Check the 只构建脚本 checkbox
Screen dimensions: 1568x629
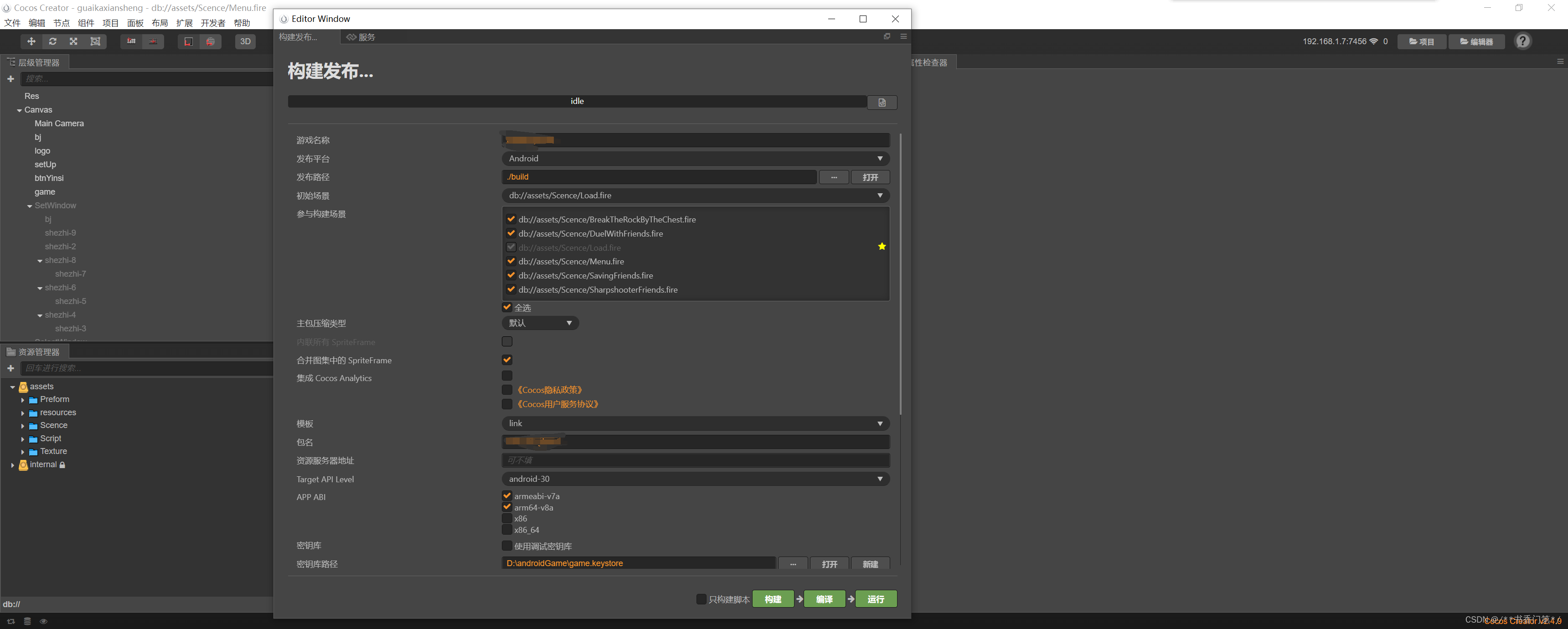[x=701, y=599]
